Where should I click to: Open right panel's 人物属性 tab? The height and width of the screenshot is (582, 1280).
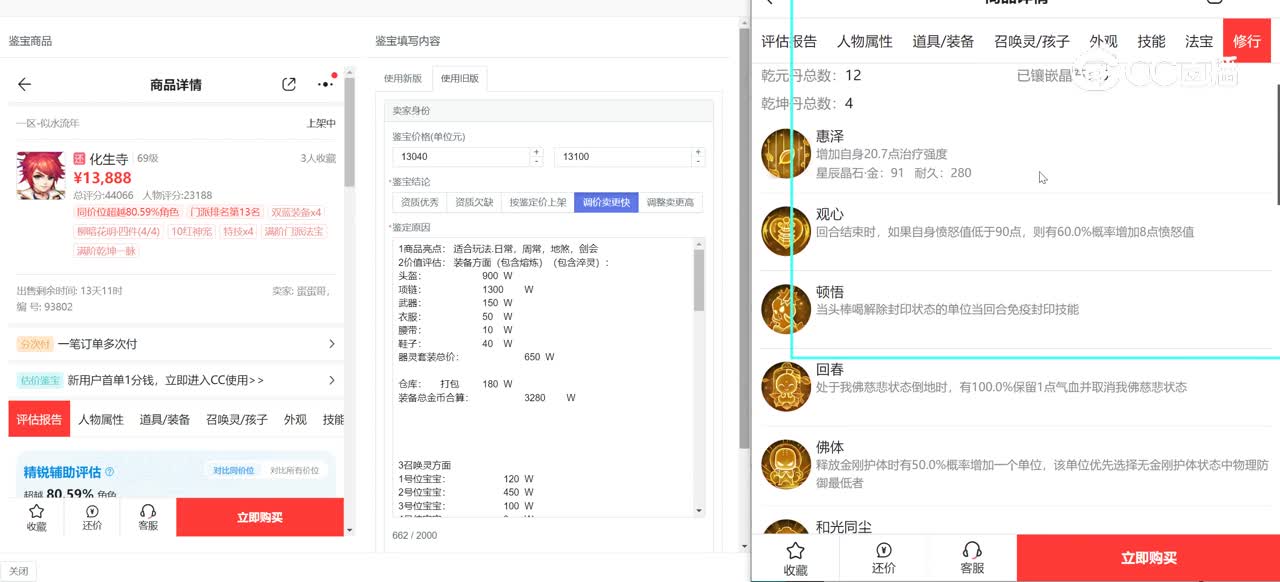click(x=864, y=41)
